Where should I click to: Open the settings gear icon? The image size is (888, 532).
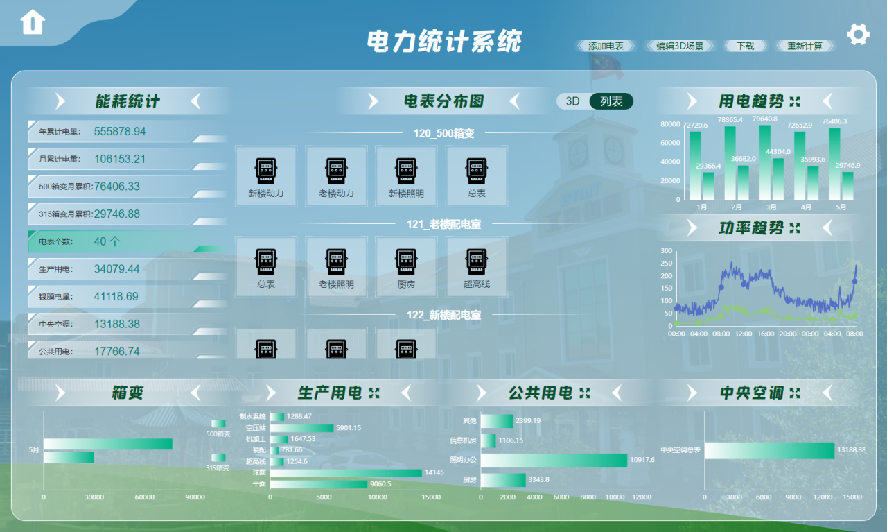click(858, 35)
